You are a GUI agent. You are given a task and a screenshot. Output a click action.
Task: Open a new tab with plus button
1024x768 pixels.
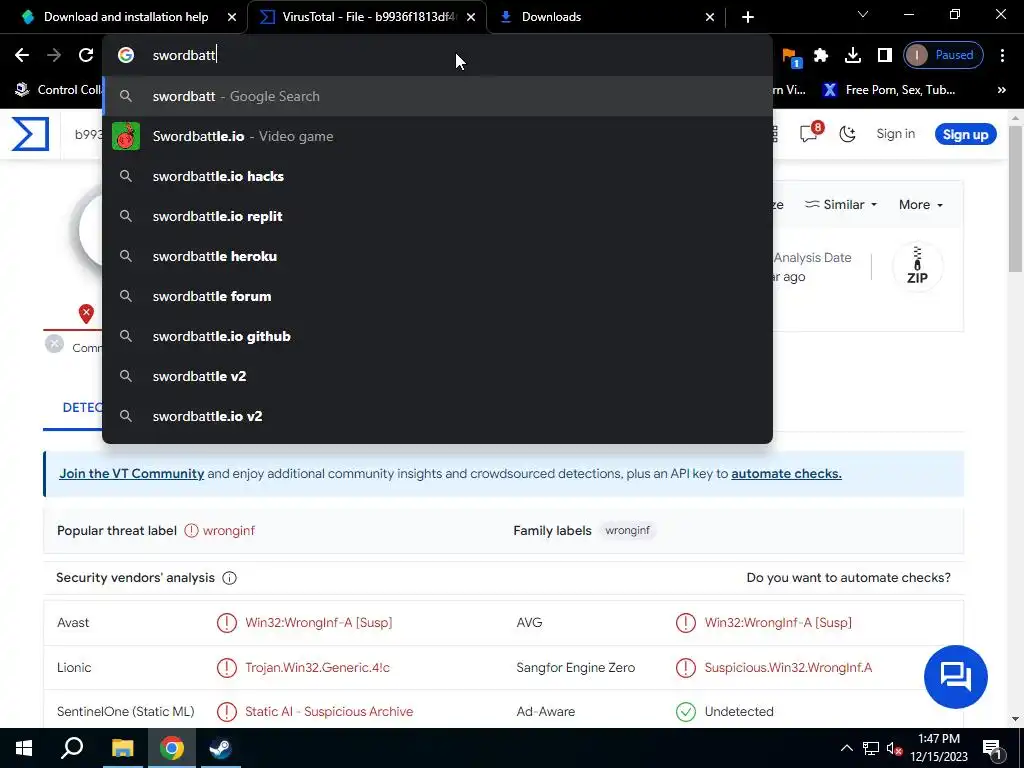[x=748, y=17]
